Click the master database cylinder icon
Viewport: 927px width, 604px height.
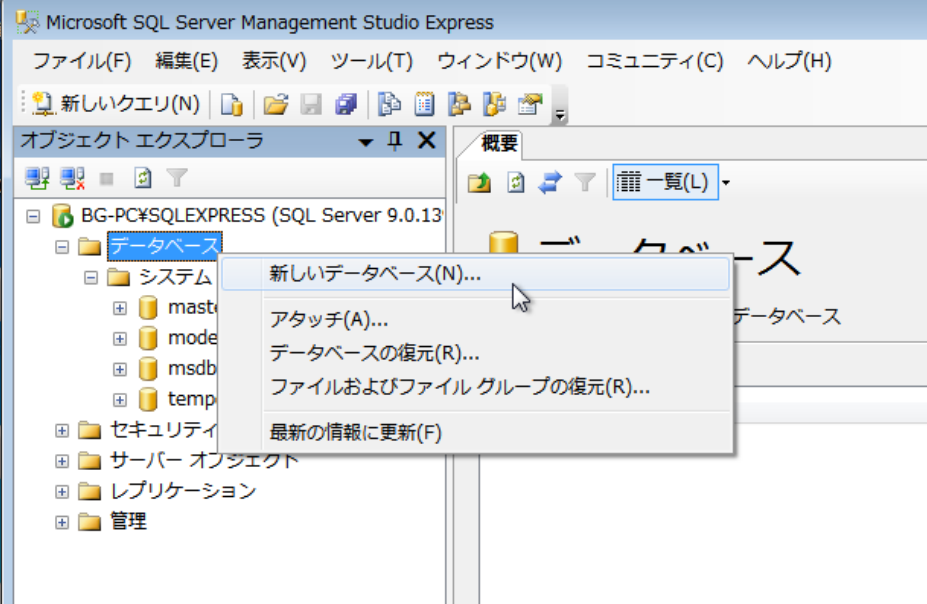pos(148,308)
